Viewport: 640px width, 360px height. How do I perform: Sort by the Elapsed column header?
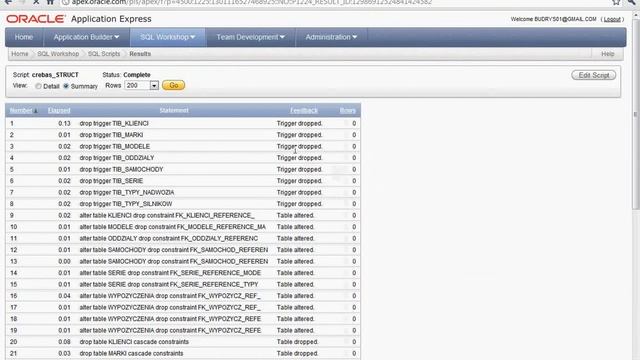point(59,110)
